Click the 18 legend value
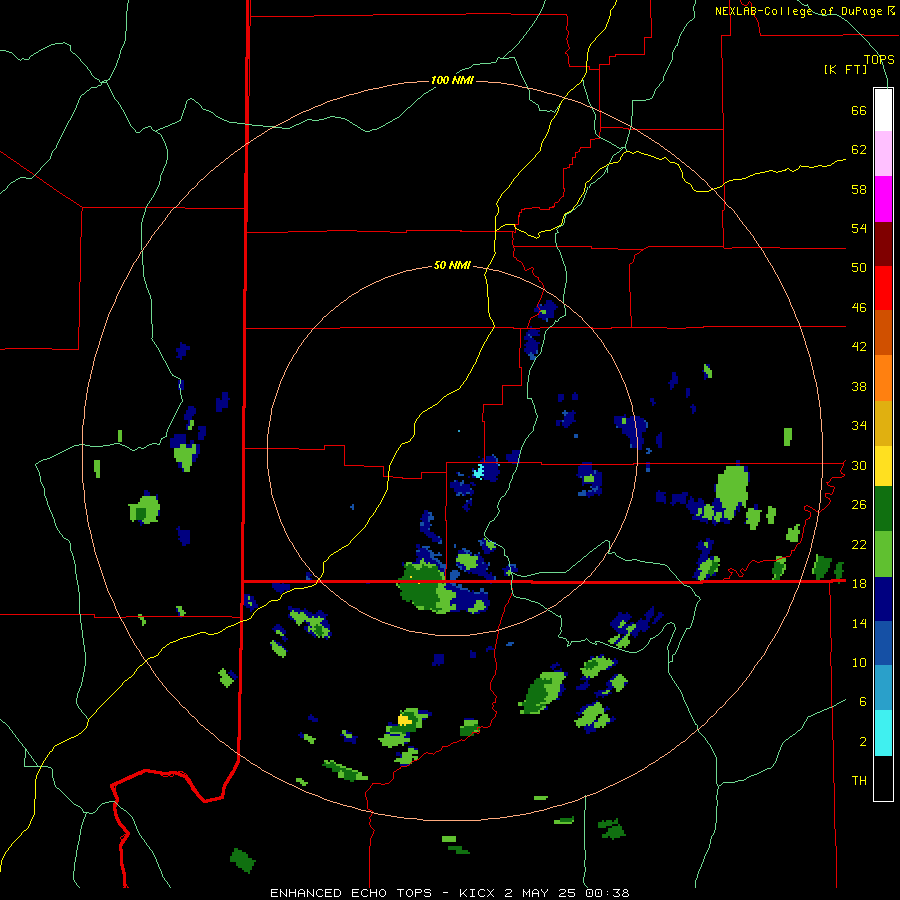This screenshot has width=900, height=900. coord(859,584)
